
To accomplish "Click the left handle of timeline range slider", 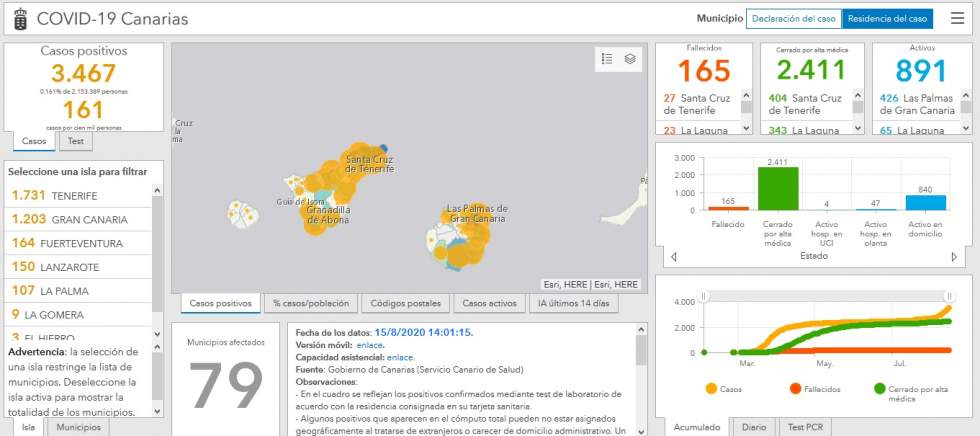I will point(703,296).
